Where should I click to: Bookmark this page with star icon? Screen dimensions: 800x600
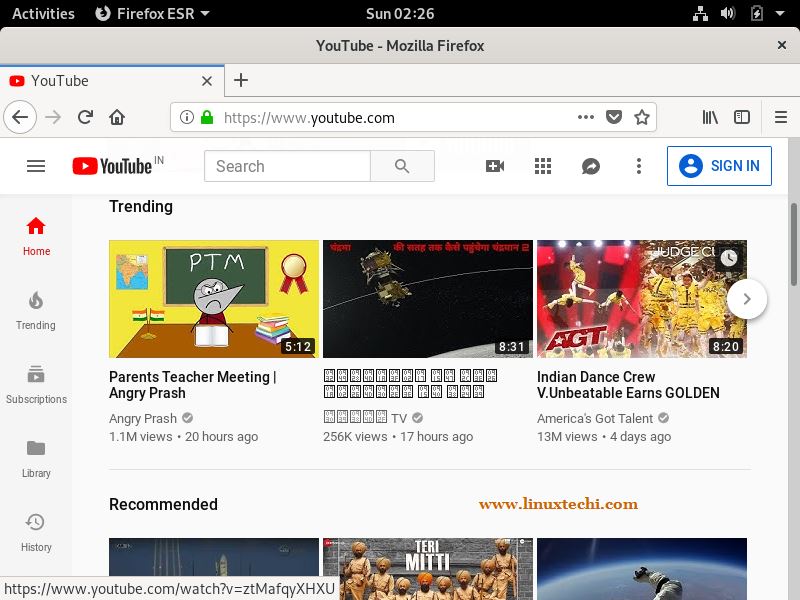(642, 117)
